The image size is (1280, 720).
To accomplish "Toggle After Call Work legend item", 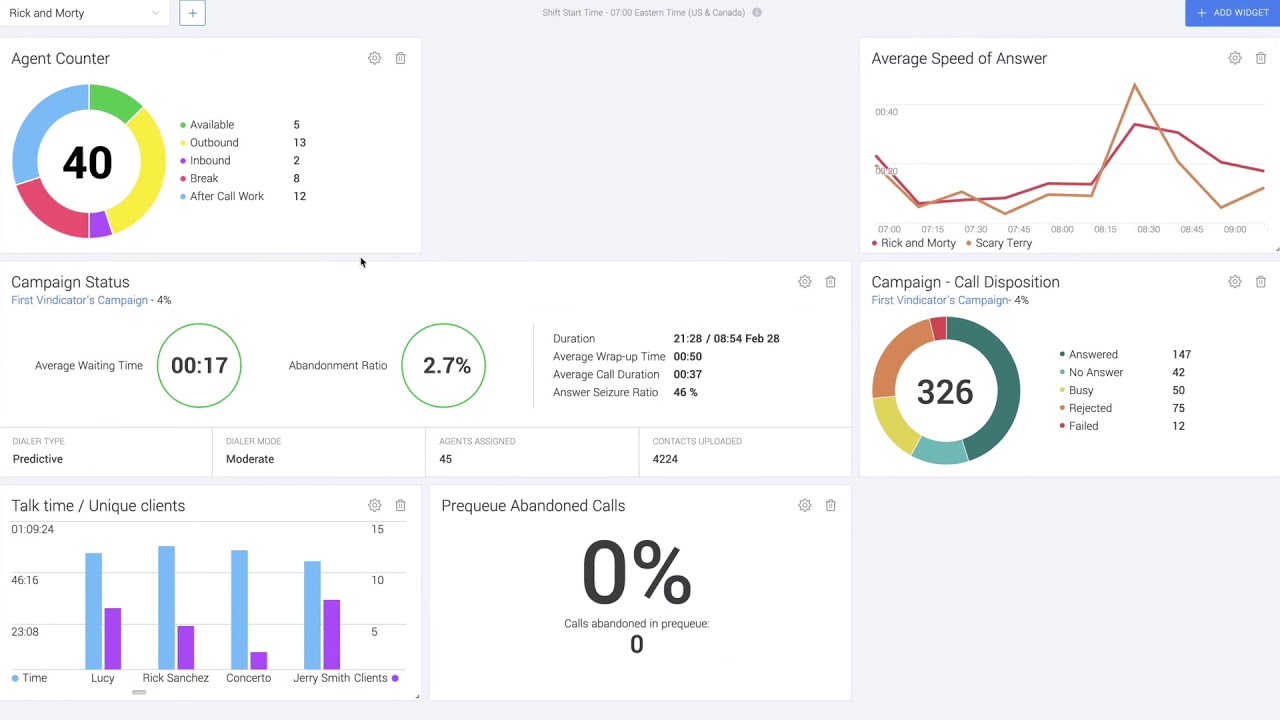I will coord(222,197).
